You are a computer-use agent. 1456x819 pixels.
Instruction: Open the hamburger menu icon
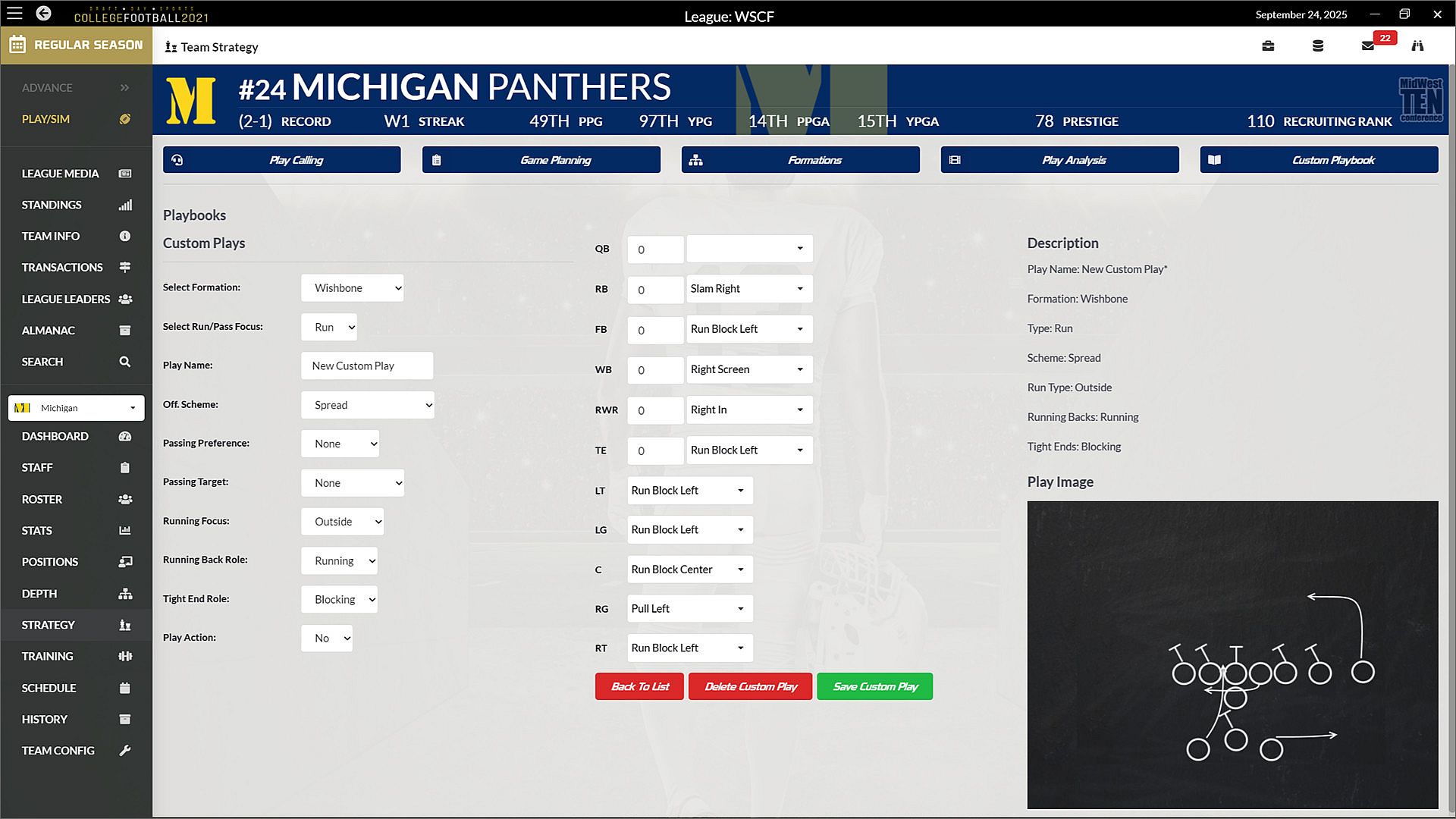pos(14,14)
